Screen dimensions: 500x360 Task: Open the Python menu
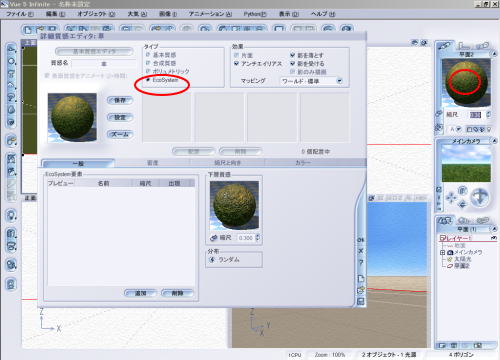pos(255,14)
